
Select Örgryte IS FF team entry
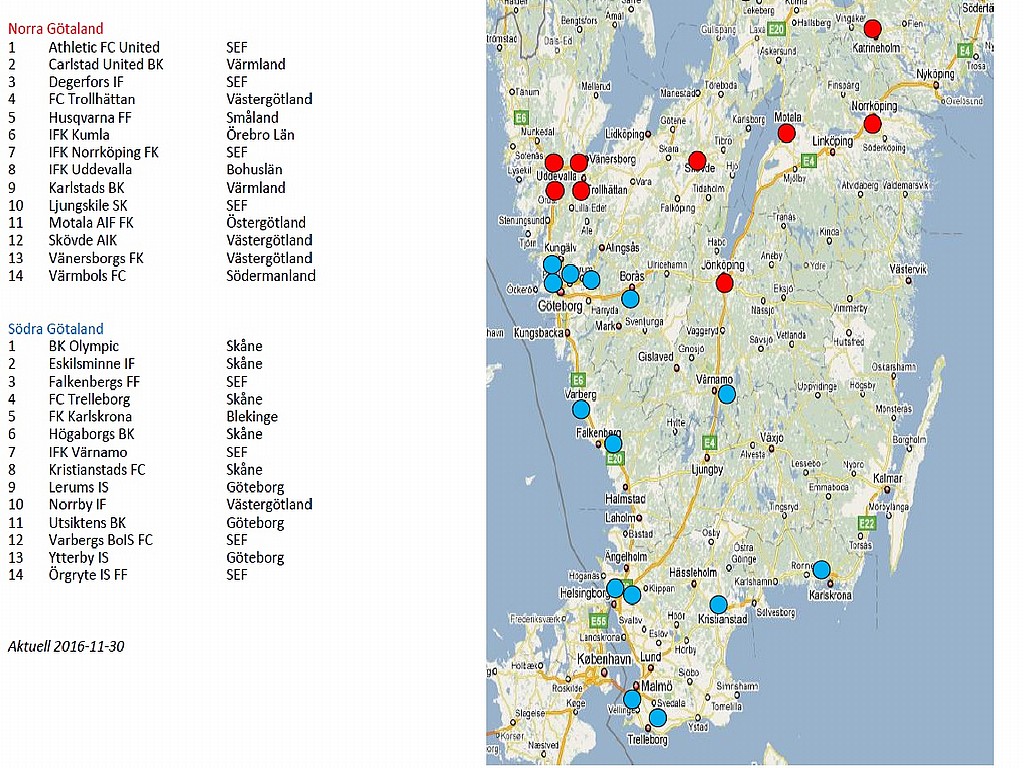point(88,575)
